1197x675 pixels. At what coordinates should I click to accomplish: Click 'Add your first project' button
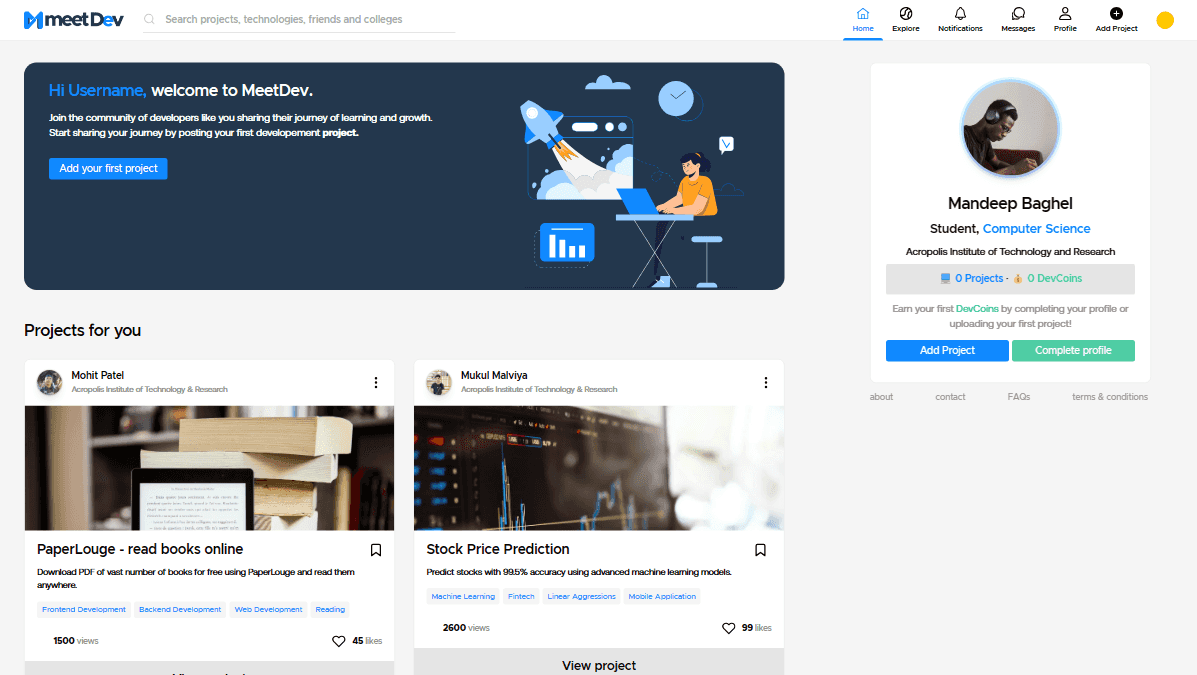pyautogui.click(x=108, y=169)
